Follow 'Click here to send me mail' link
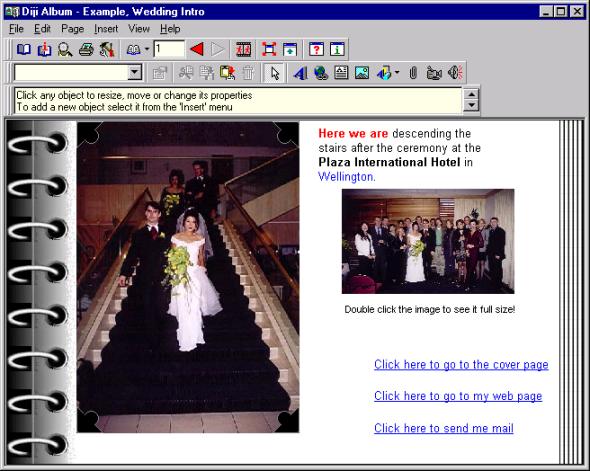The image size is (590, 471). [444, 428]
